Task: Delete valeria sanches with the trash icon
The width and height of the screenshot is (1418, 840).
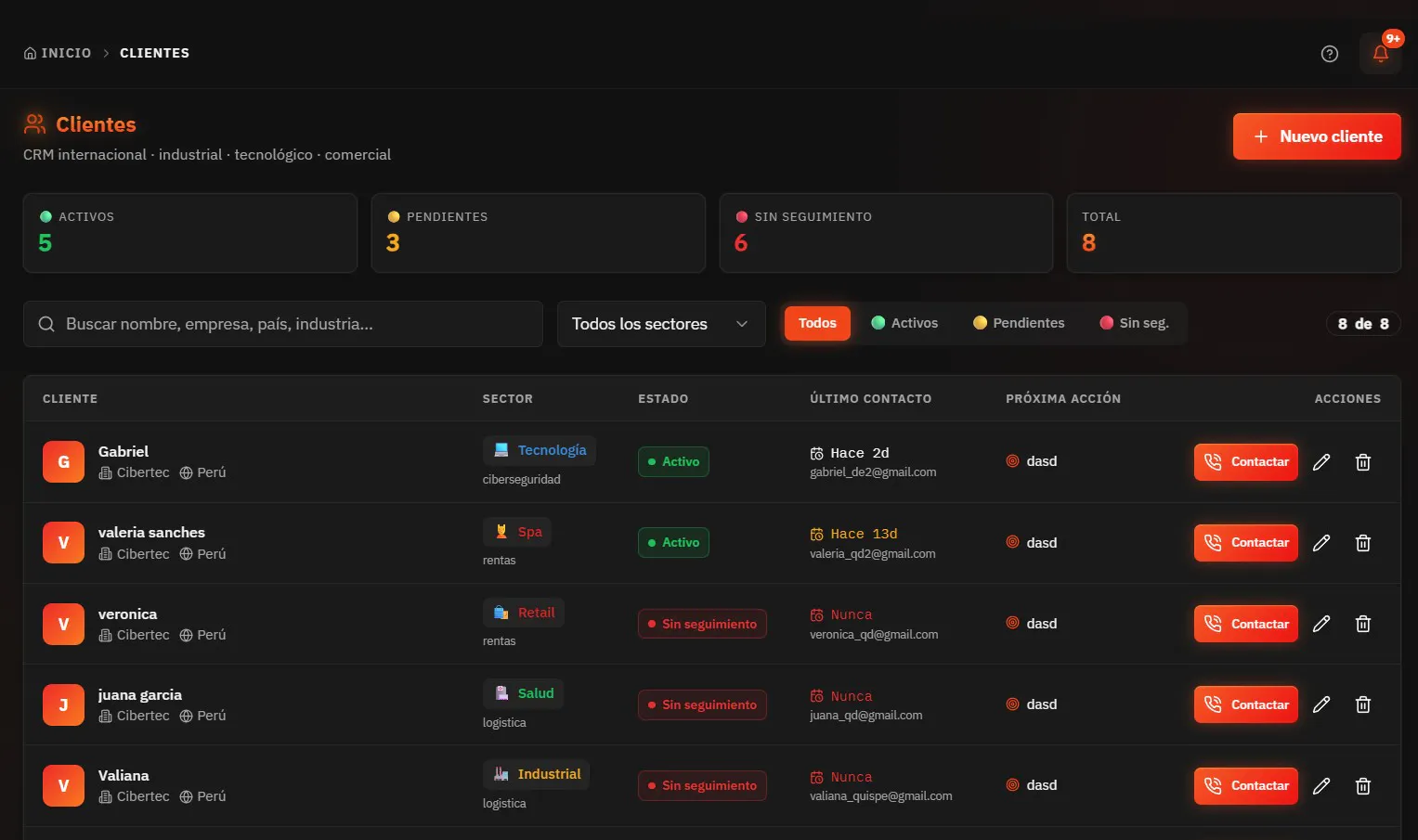Action: coord(1363,543)
